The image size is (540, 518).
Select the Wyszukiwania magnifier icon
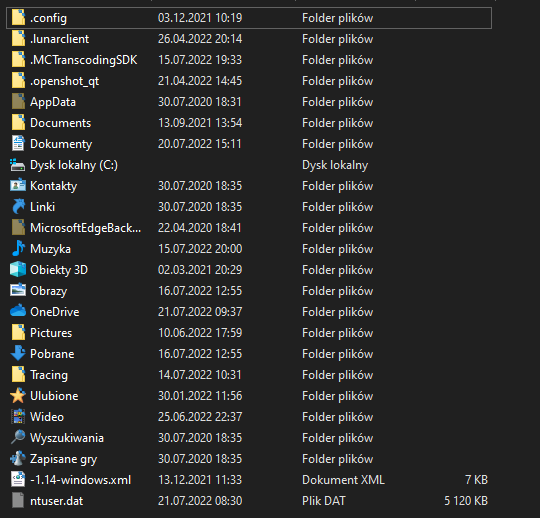[18, 437]
